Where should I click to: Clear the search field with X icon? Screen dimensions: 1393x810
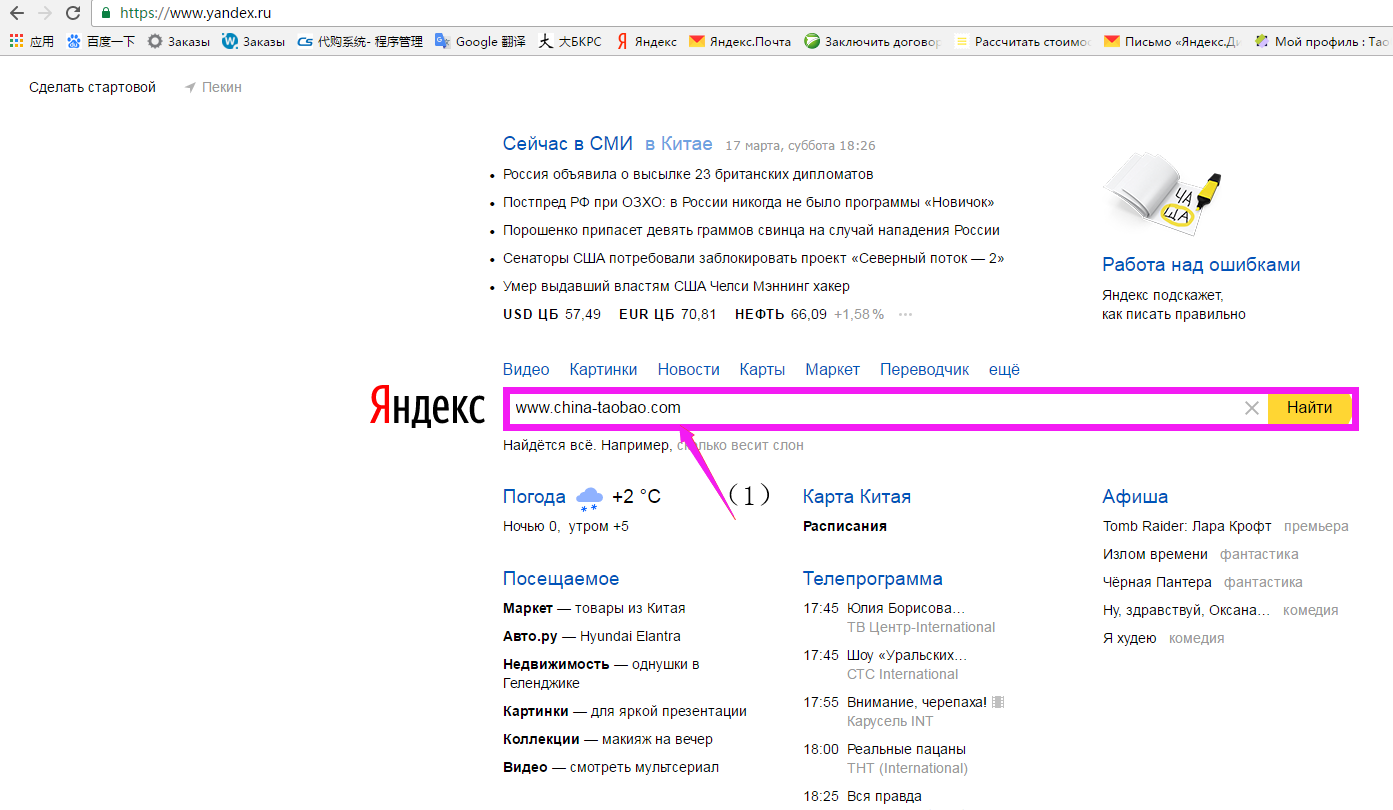(x=1251, y=408)
